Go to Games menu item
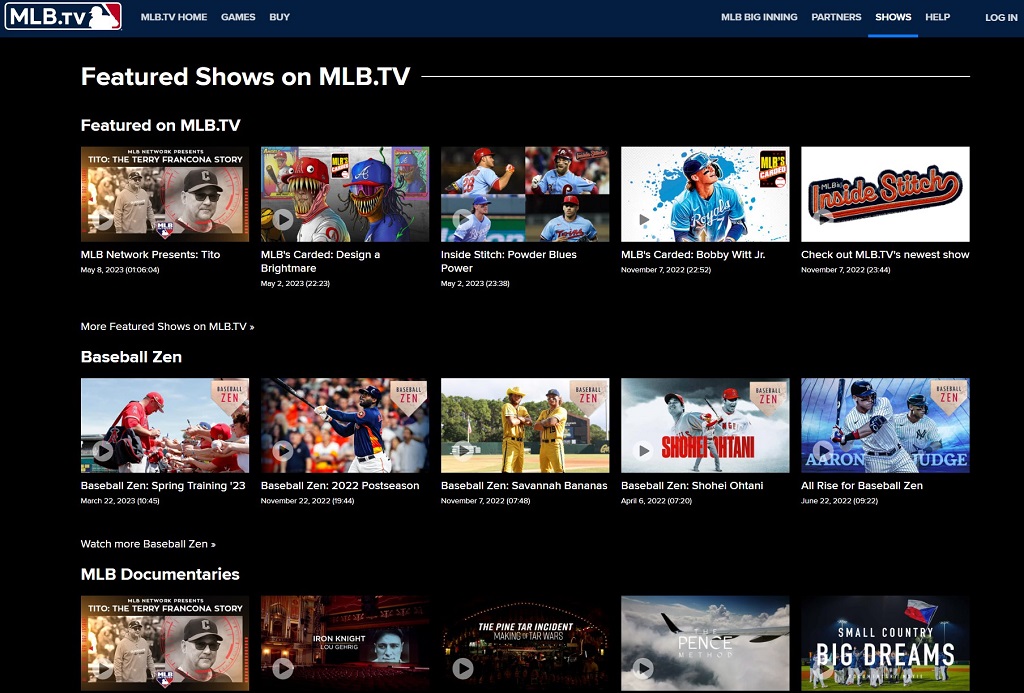Image resolution: width=1024 pixels, height=693 pixels. click(x=238, y=17)
